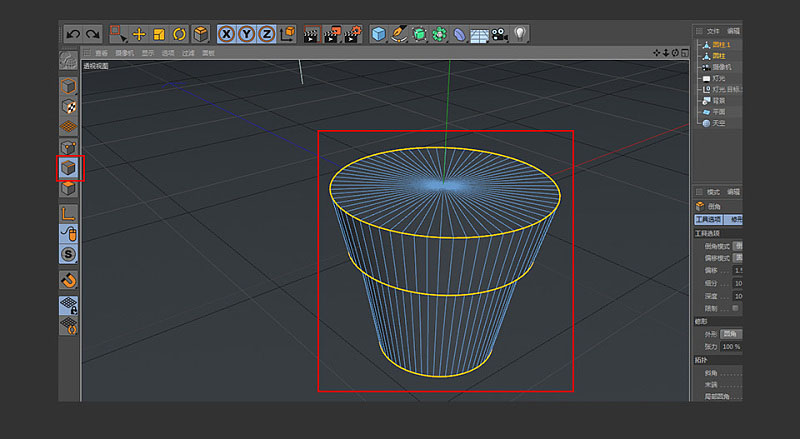Toggle Z axis lock button
Viewport: 800px width, 439px height.
(266, 34)
